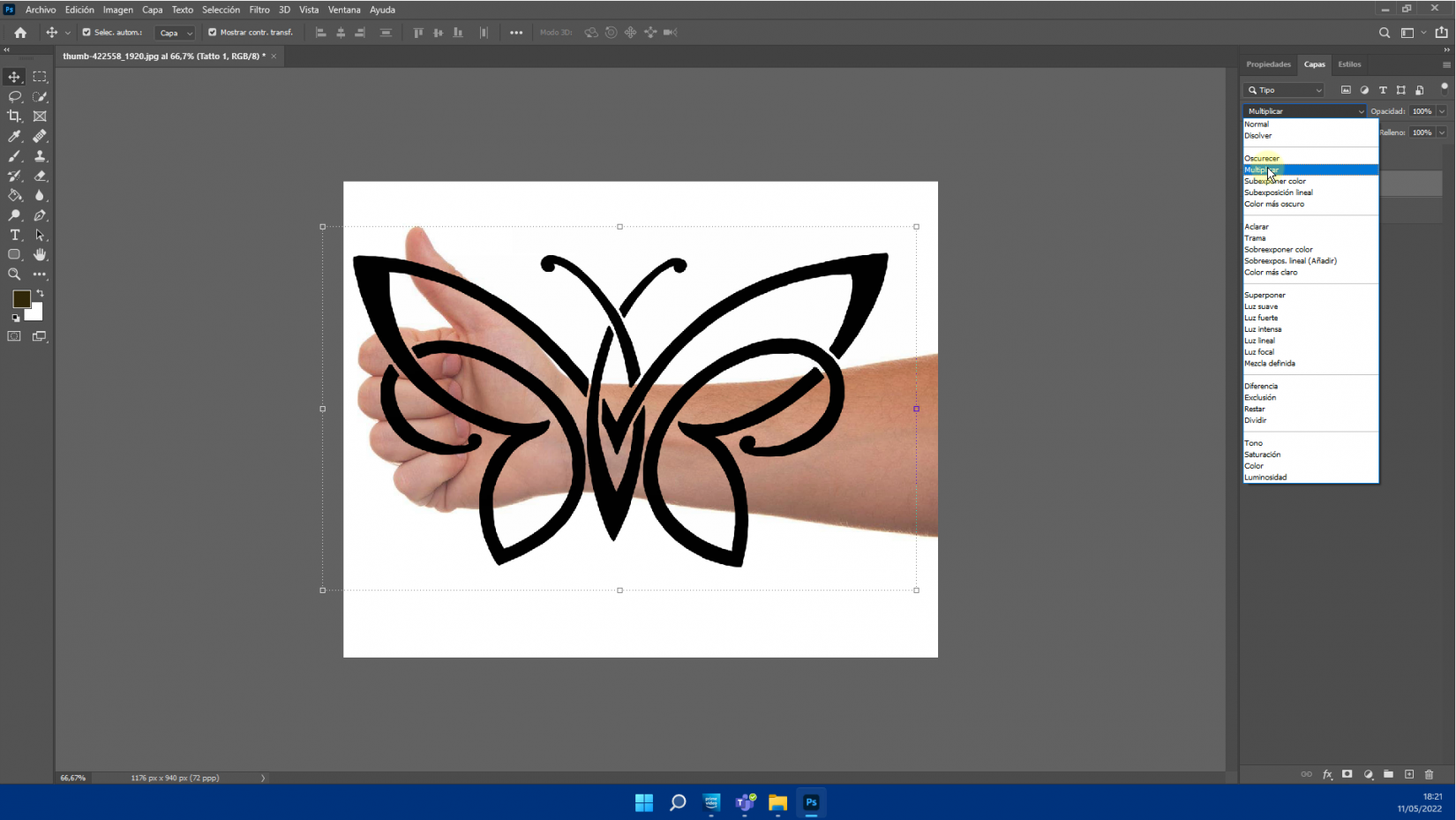Open Windows Start from taskbar

pos(644,802)
